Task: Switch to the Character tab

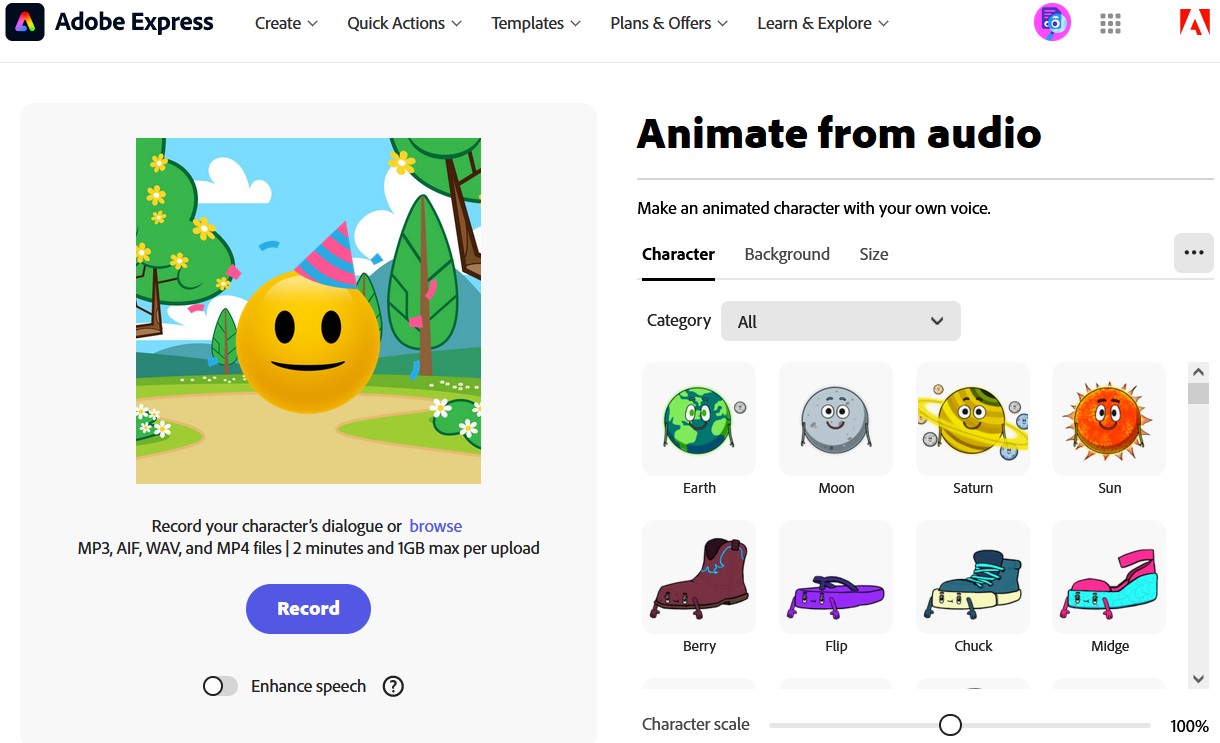Action: (678, 254)
